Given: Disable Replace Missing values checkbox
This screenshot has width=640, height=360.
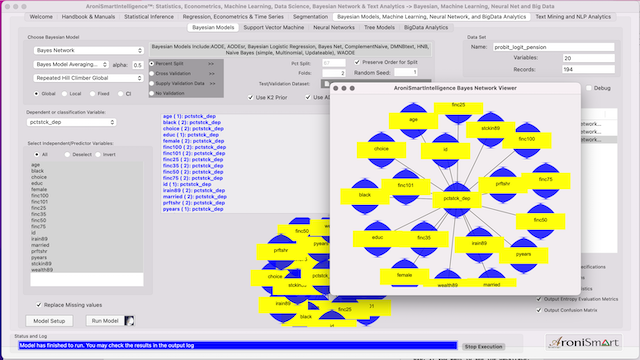Looking at the screenshot, I should [x=39, y=305].
